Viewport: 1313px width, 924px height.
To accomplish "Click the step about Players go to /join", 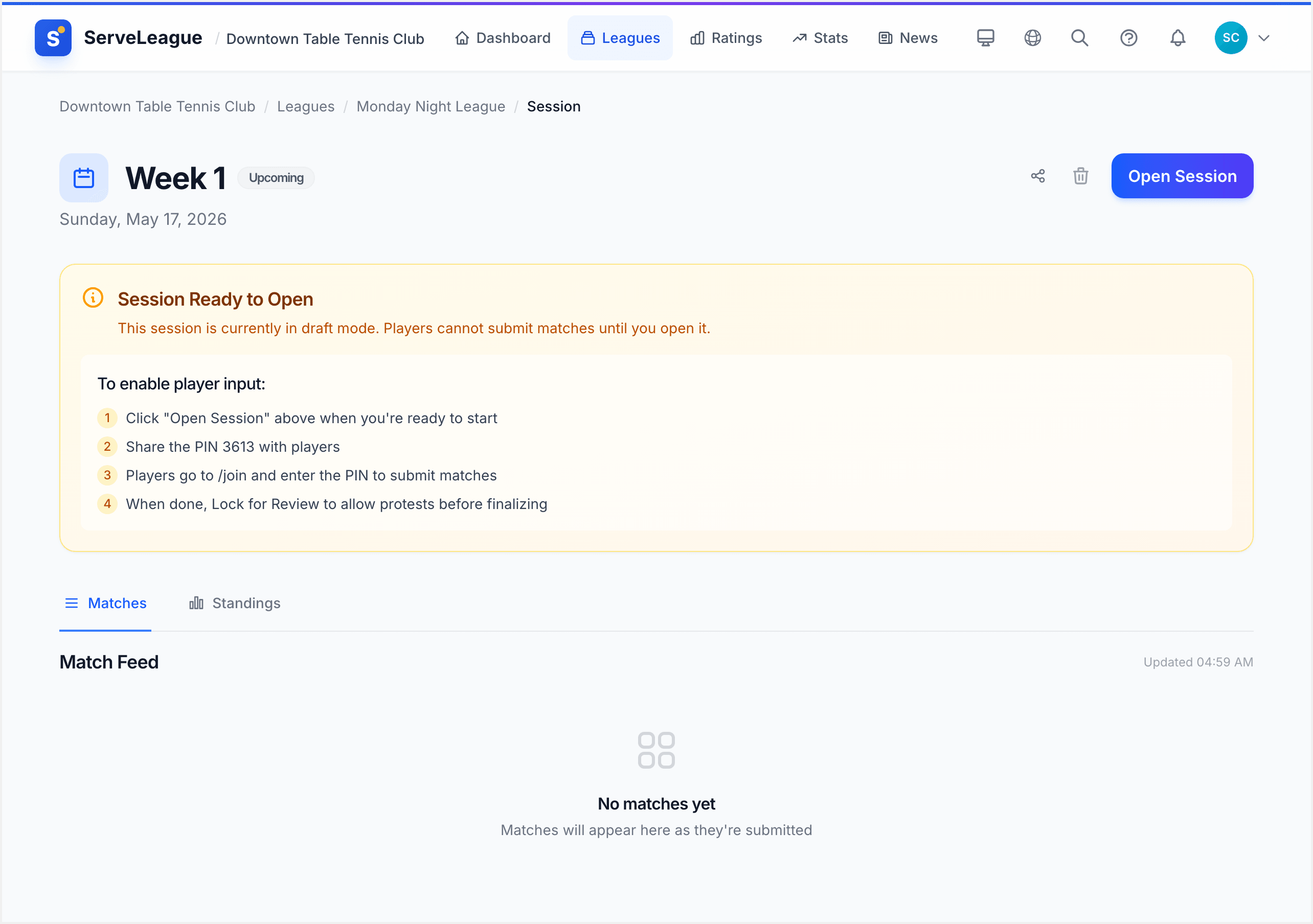I will [311, 475].
